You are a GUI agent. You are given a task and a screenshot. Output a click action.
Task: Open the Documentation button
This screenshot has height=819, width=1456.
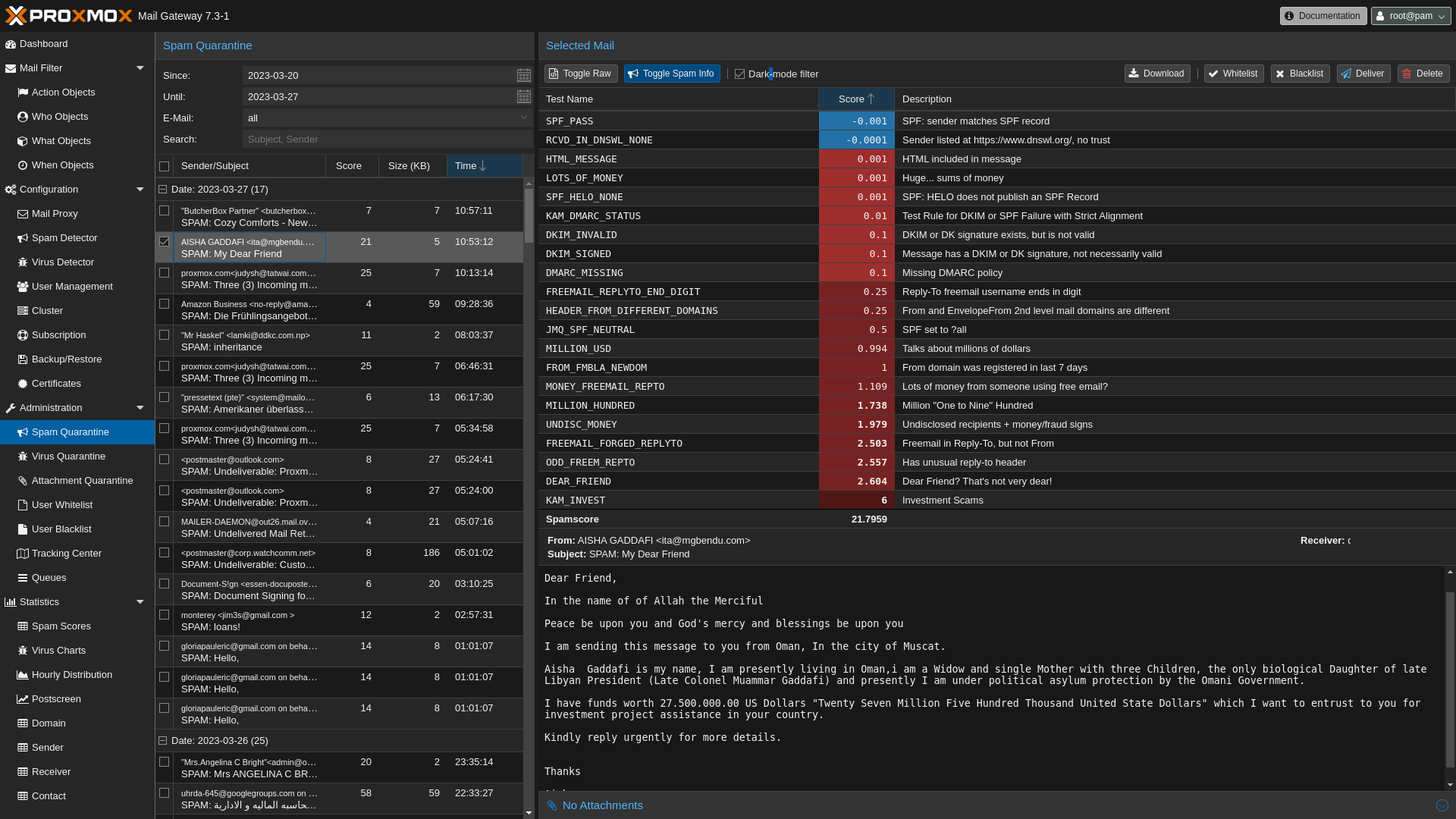coord(1323,16)
